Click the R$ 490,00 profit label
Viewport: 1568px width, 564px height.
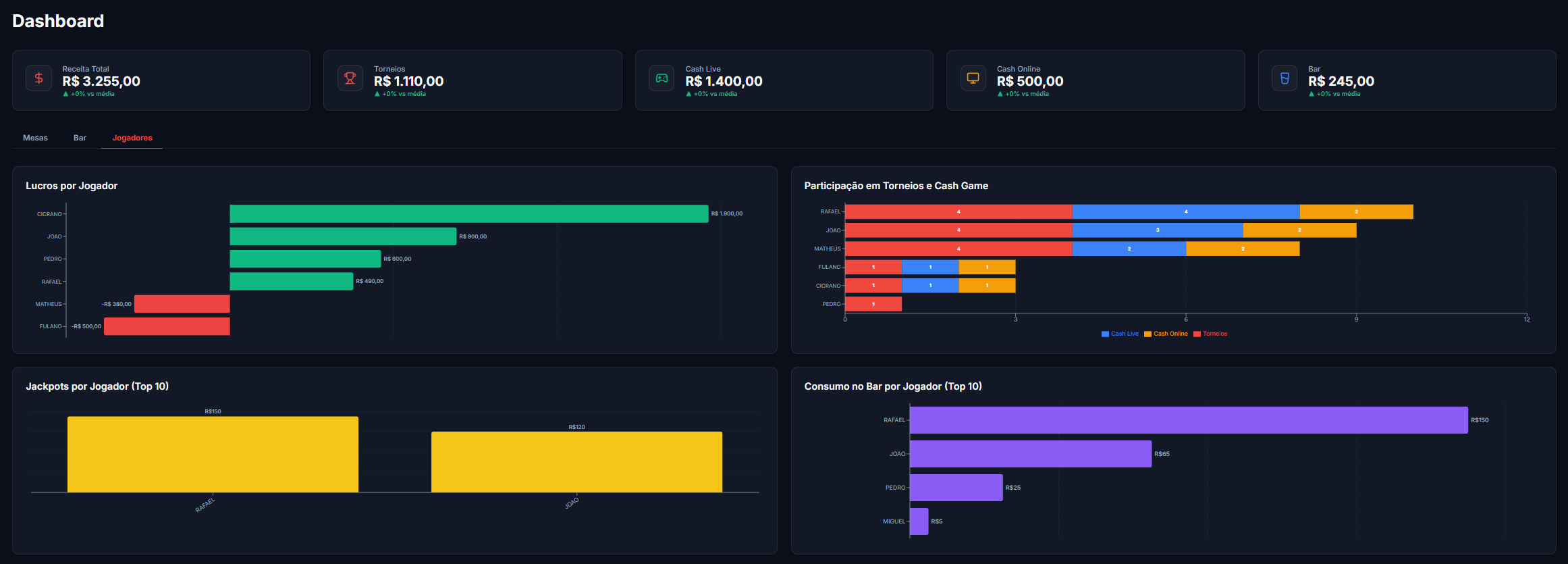369,281
